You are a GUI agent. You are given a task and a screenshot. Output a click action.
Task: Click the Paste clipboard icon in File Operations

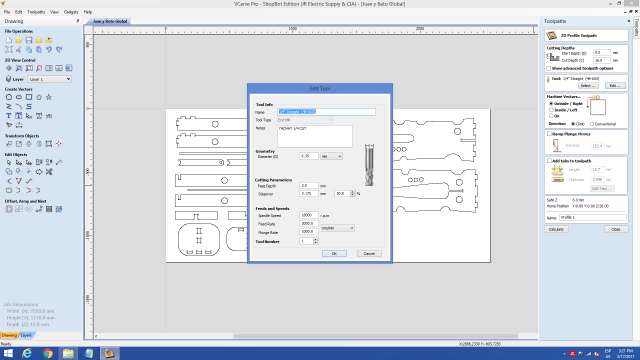[x=39, y=49]
